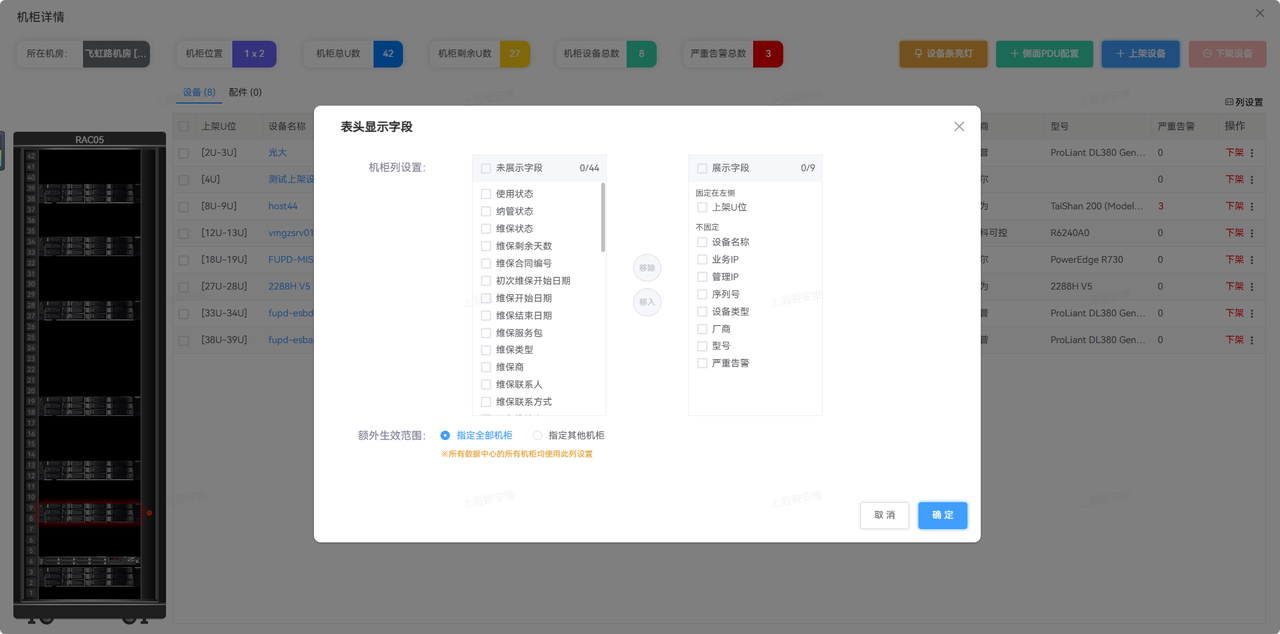
Task: Check the 维保合同编号 field checkbox
Action: (x=486, y=263)
